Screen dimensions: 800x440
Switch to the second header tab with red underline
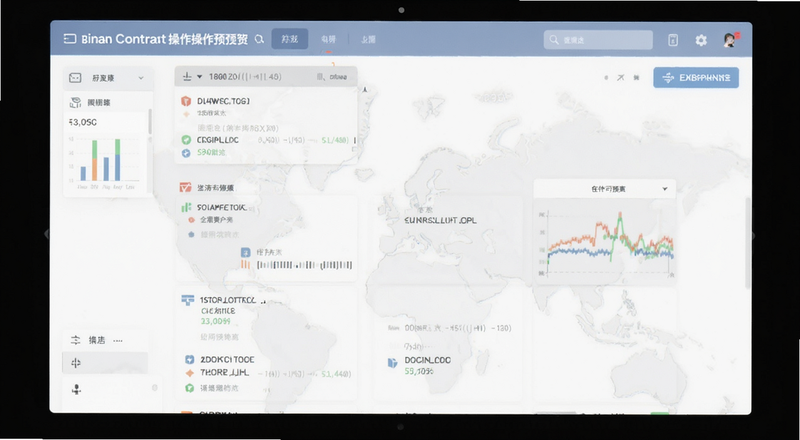tap(329, 39)
